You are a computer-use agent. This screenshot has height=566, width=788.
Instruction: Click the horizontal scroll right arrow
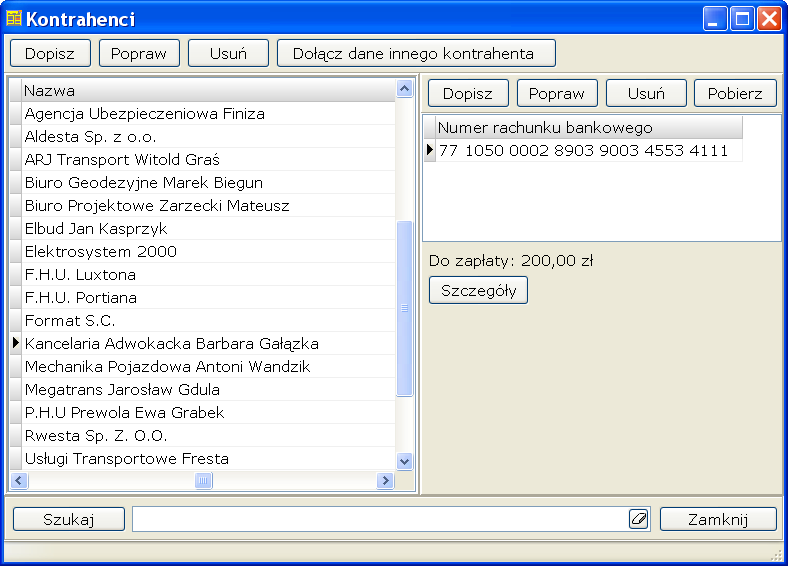click(x=385, y=481)
